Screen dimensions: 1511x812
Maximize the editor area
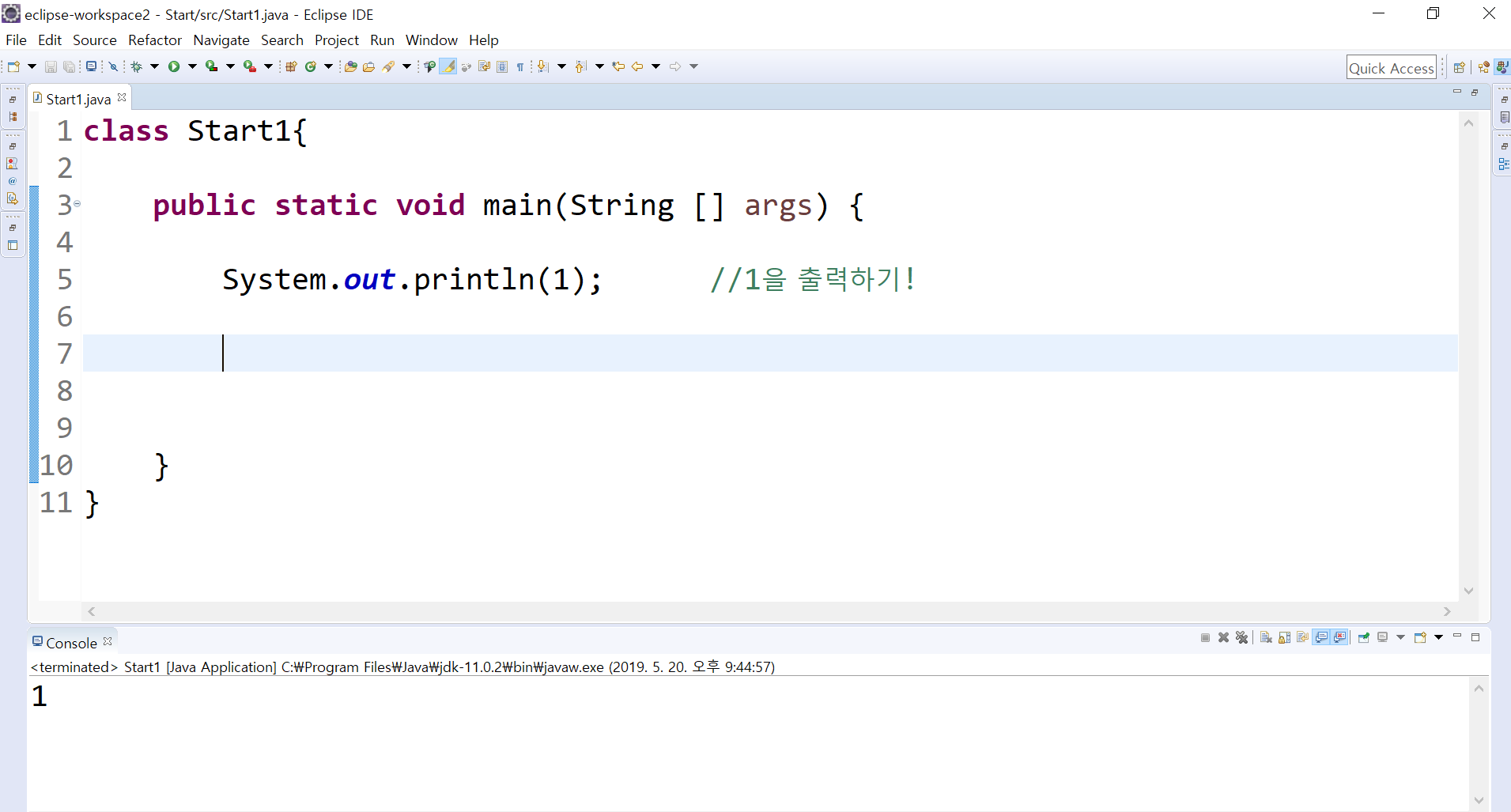[1475, 93]
